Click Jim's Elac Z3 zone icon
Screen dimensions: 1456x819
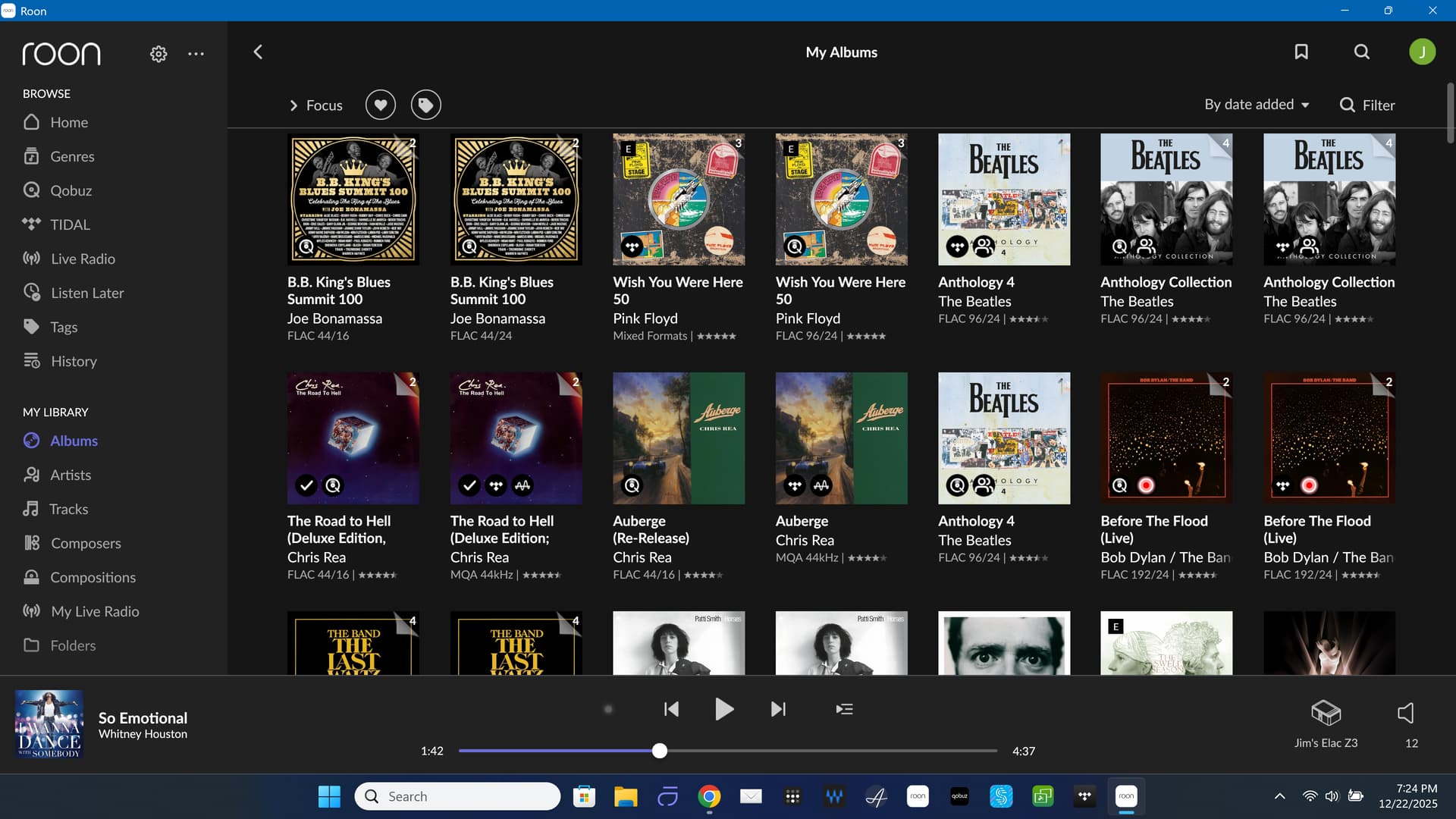pos(1326,713)
